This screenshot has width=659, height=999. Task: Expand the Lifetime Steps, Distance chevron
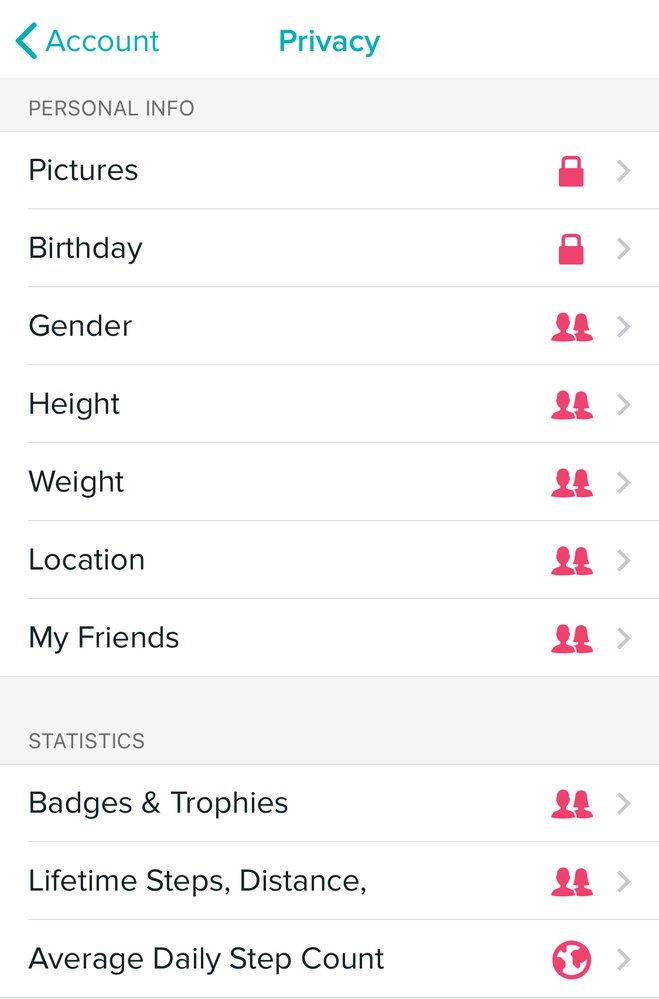[x=624, y=882]
